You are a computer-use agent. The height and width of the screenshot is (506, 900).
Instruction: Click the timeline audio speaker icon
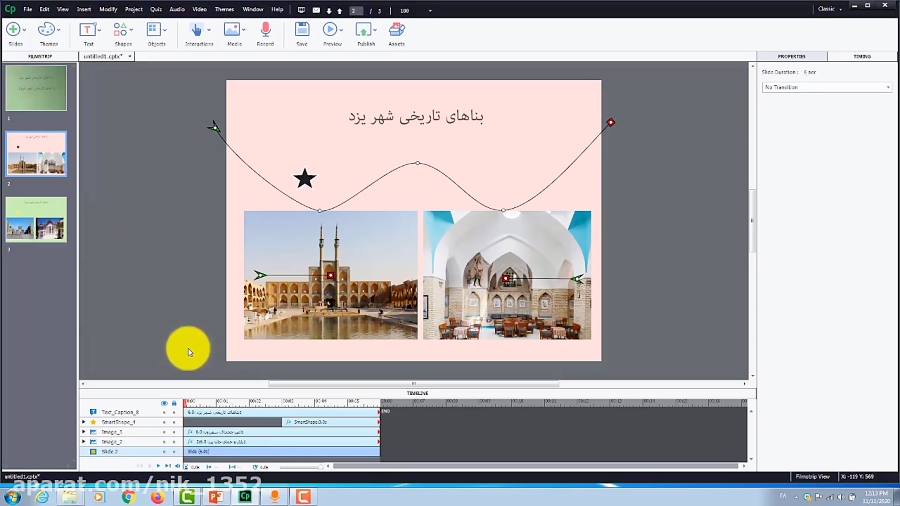(x=177, y=466)
